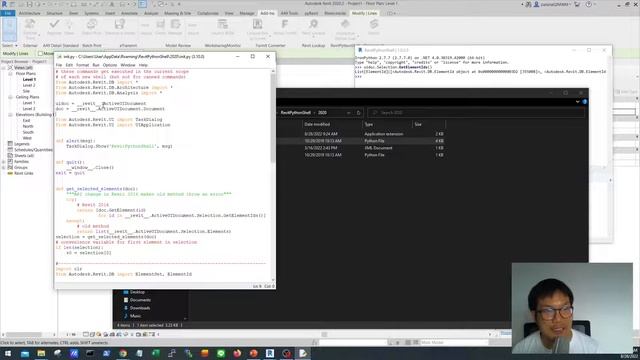Open the Select panel dropdown
Image resolution: width=640 pixels, height=360 pixels.
(10, 45)
